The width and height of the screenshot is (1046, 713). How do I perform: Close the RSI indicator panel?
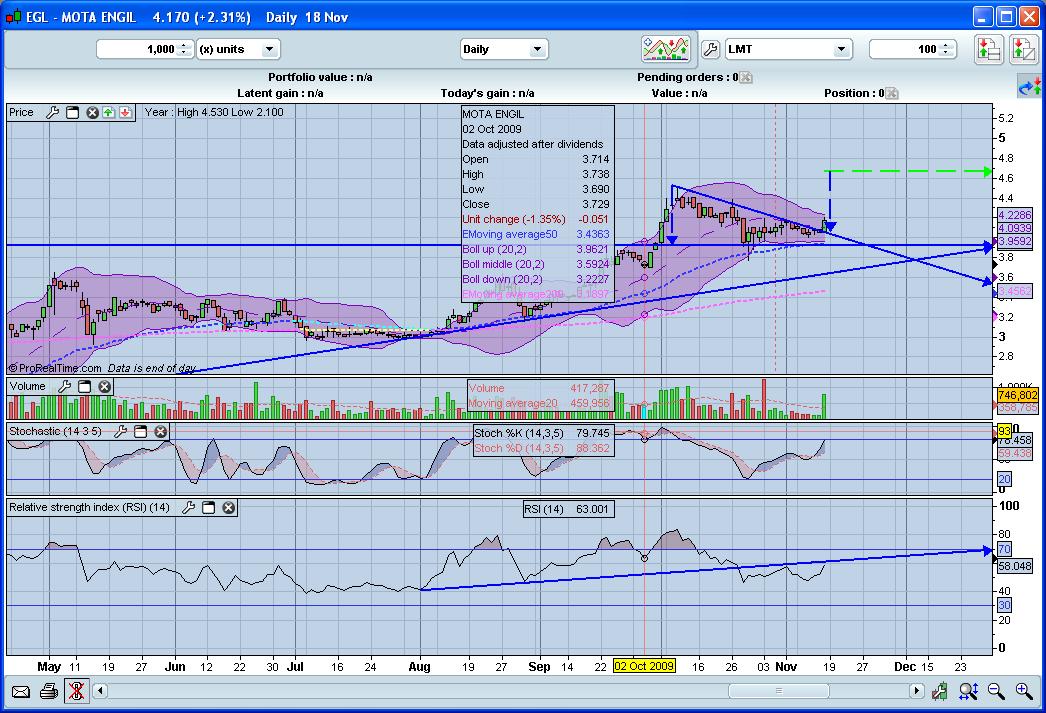click(x=229, y=508)
